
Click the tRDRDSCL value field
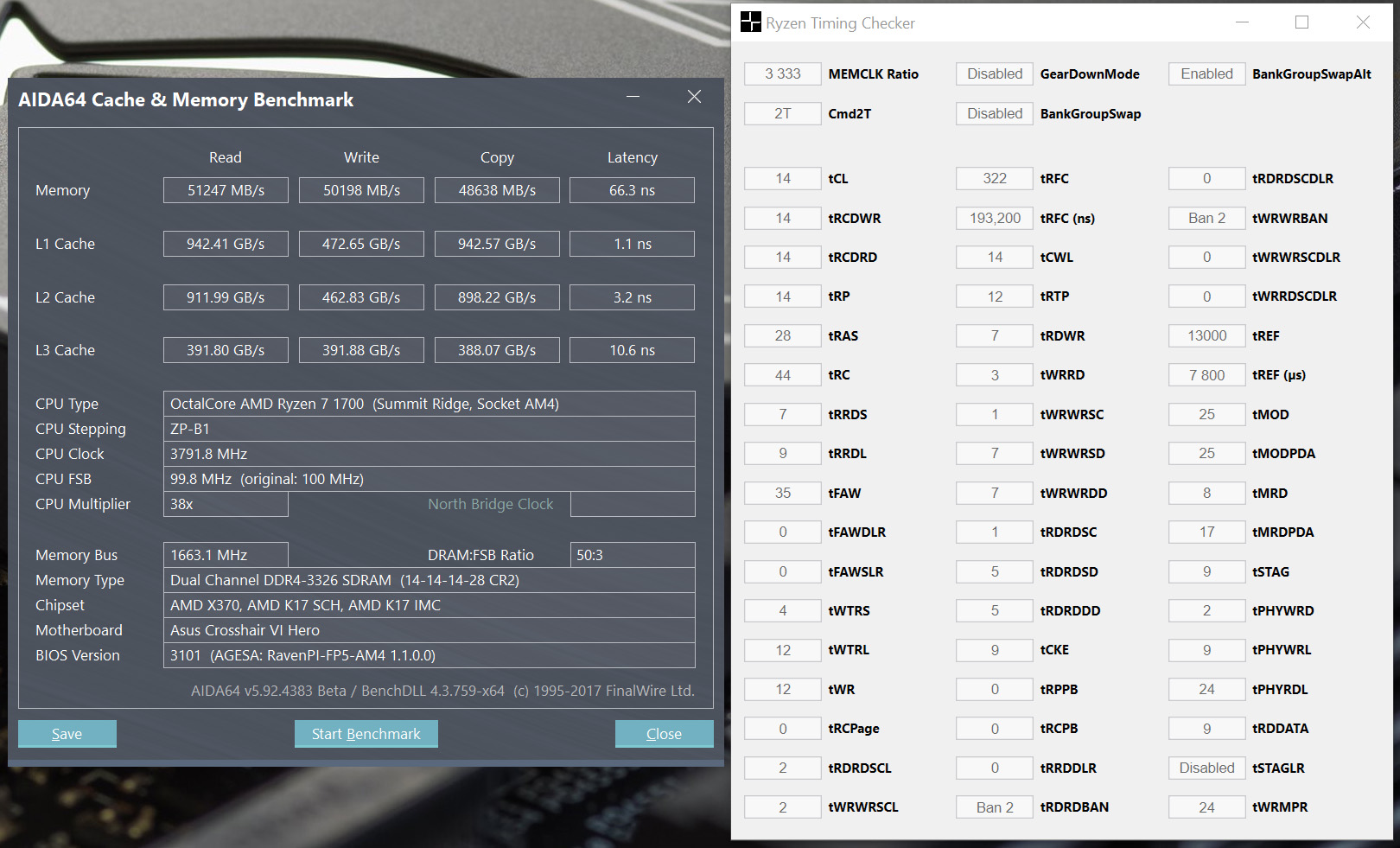[783, 768]
